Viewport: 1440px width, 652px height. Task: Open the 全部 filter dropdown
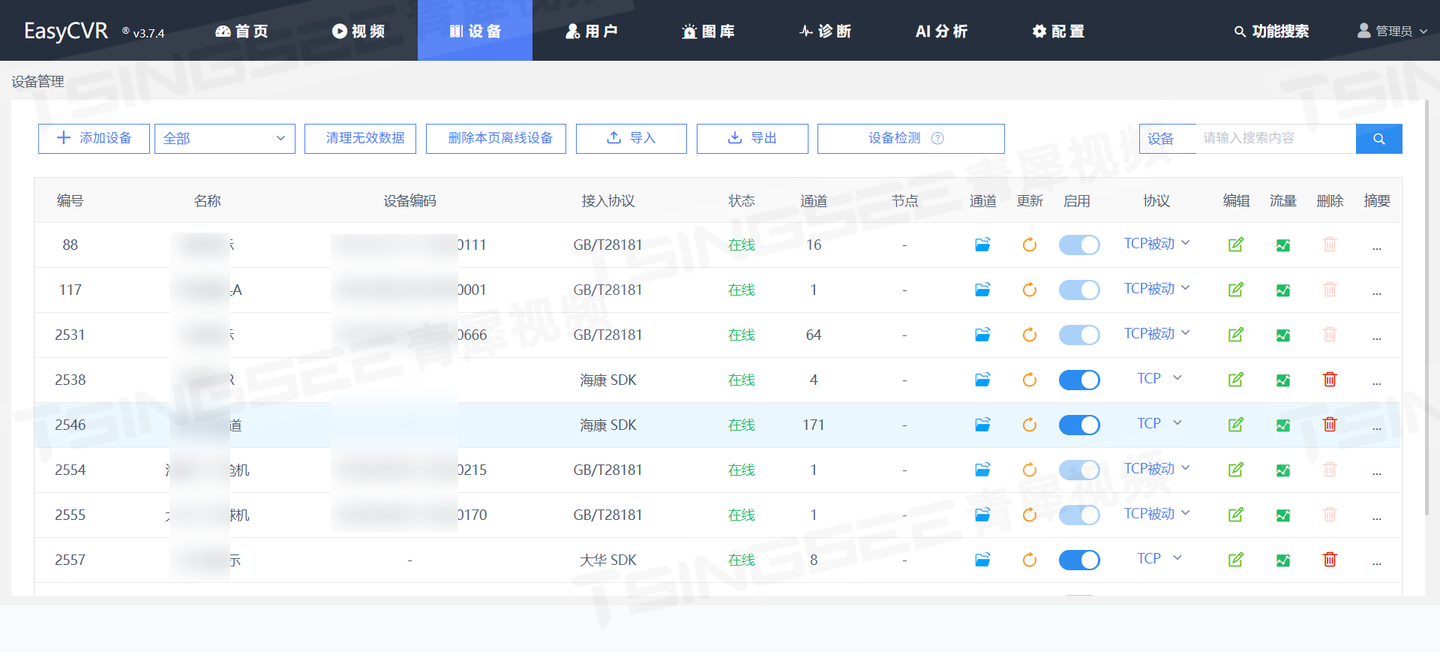[x=225, y=139]
